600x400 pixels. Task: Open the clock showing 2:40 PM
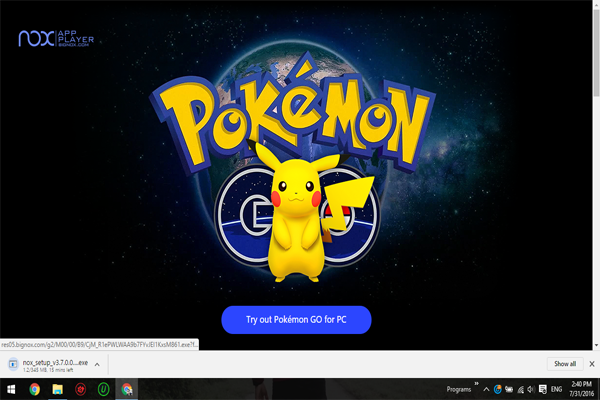point(582,389)
